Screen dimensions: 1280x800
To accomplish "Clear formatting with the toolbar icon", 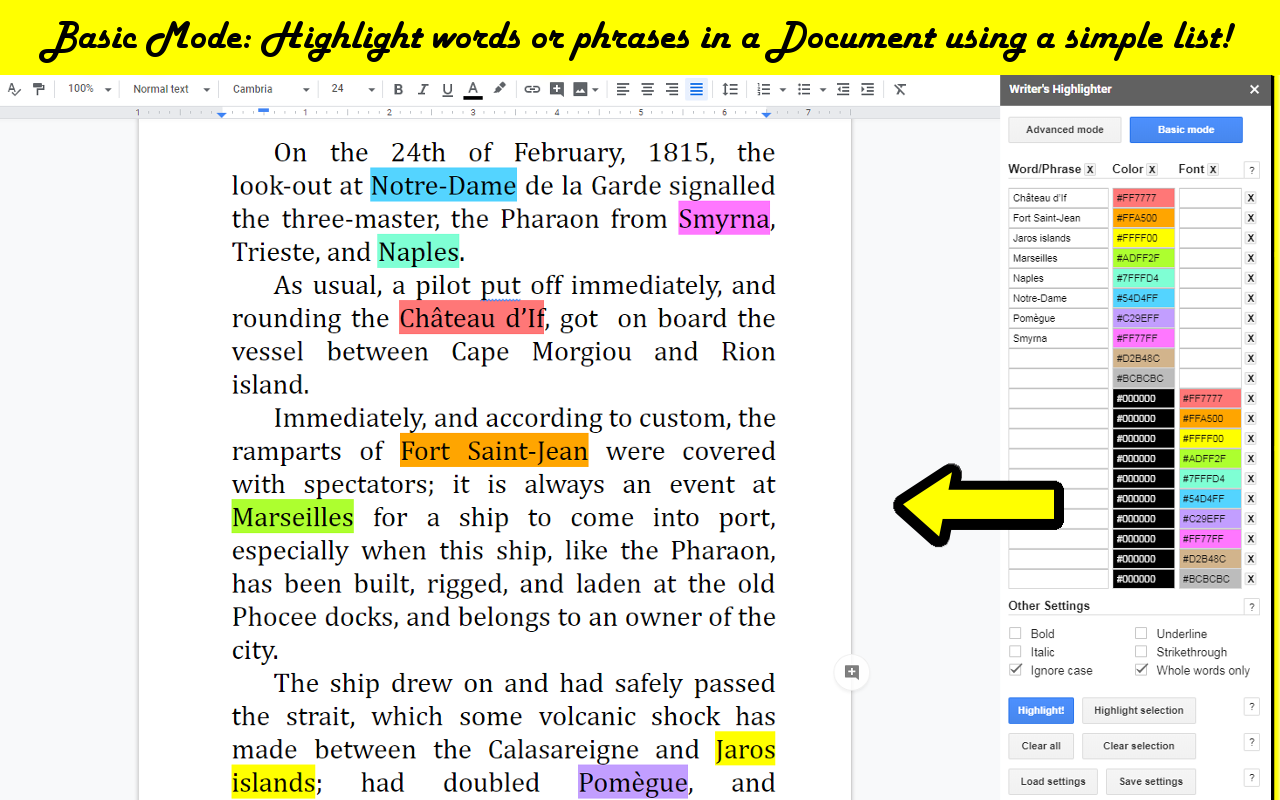I will tap(900, 89).
